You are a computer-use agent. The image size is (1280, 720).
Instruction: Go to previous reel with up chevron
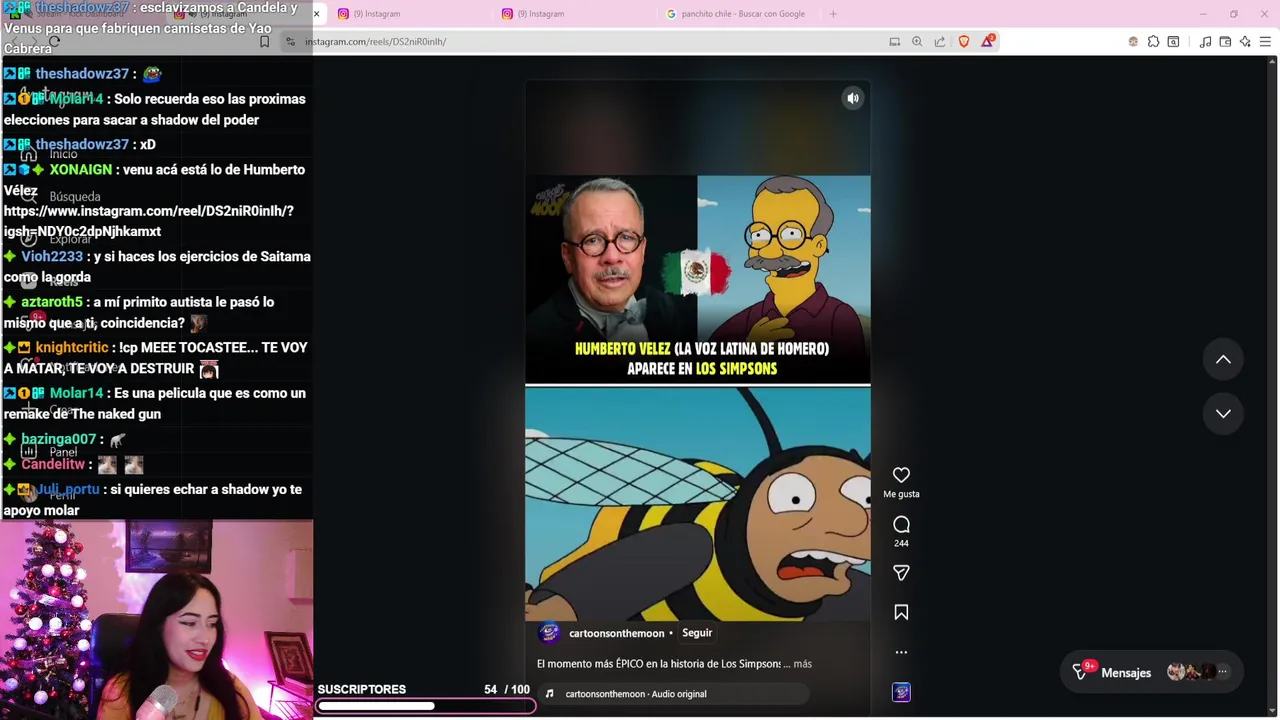coord(1223,359)
